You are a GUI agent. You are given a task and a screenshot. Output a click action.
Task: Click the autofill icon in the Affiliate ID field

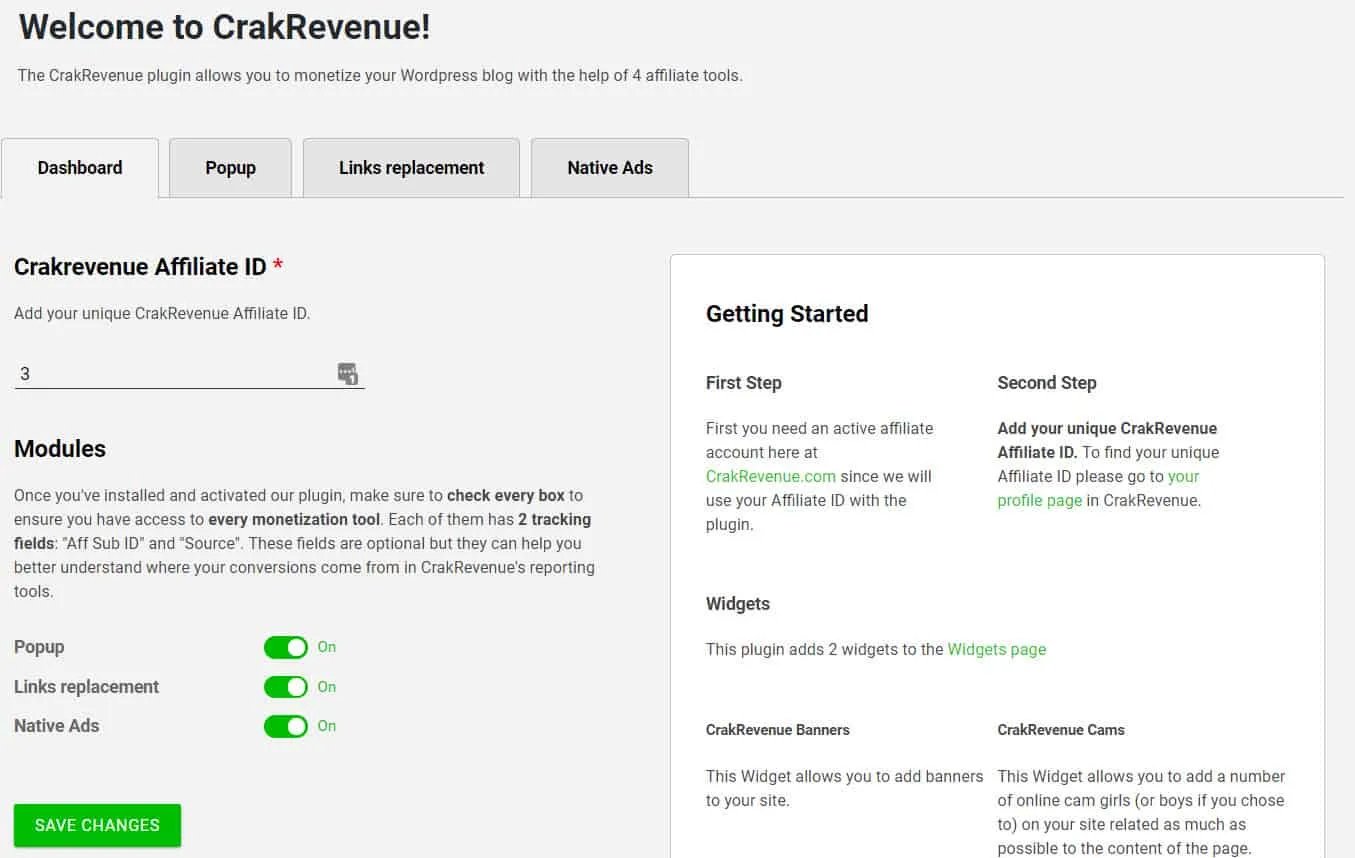[x=347, y=371]
